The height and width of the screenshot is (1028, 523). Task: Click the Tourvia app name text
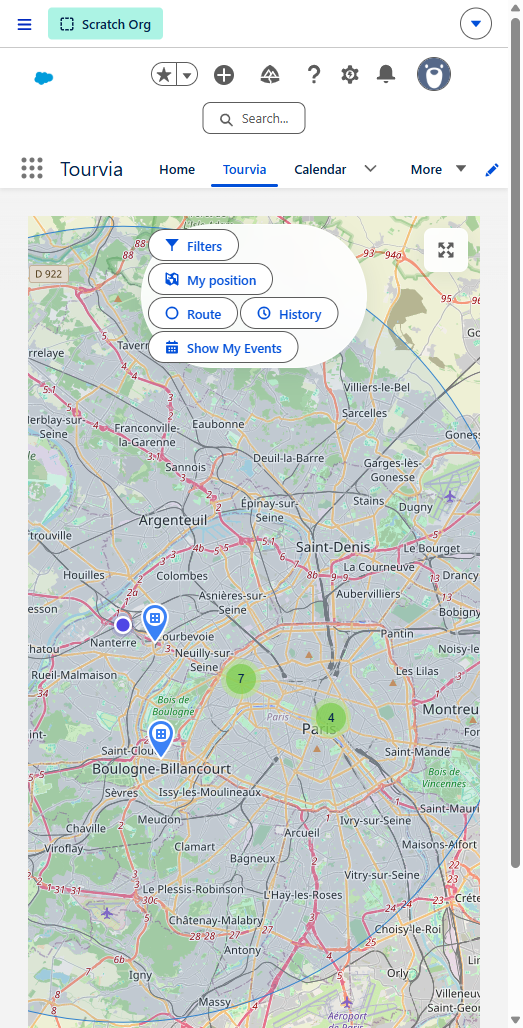92,169
